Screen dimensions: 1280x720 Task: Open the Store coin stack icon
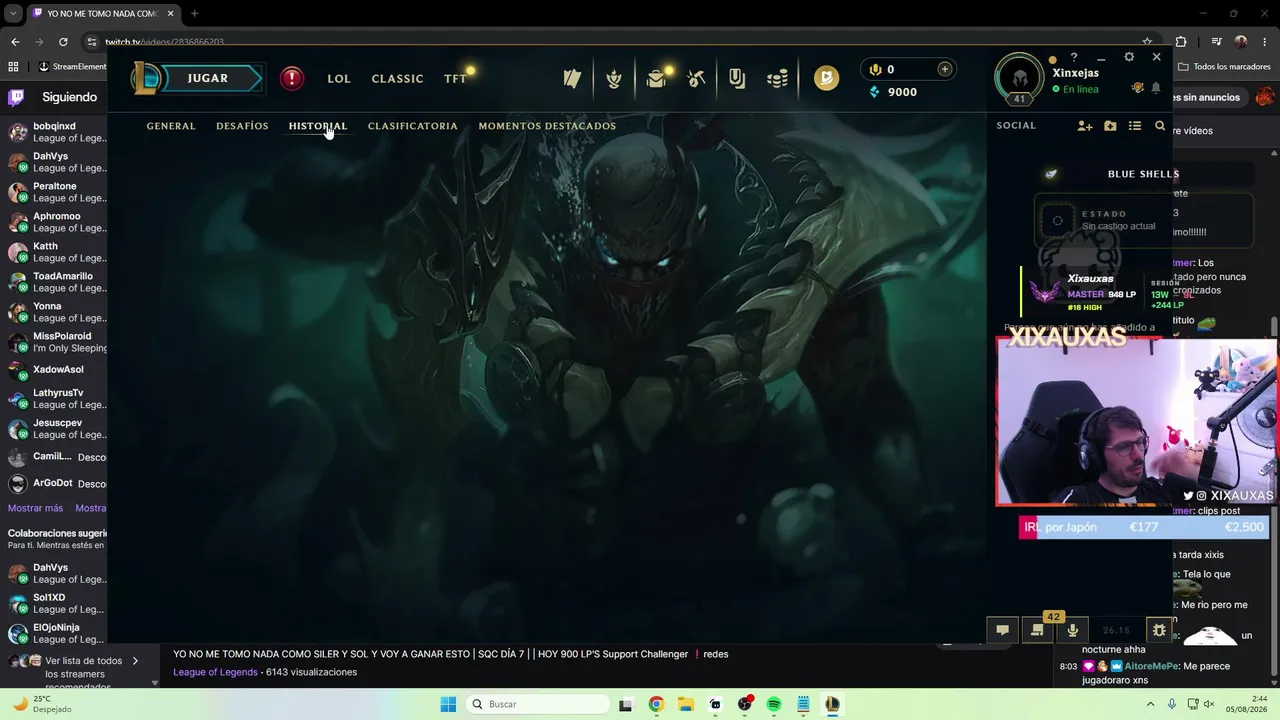[x=777, y=78]
